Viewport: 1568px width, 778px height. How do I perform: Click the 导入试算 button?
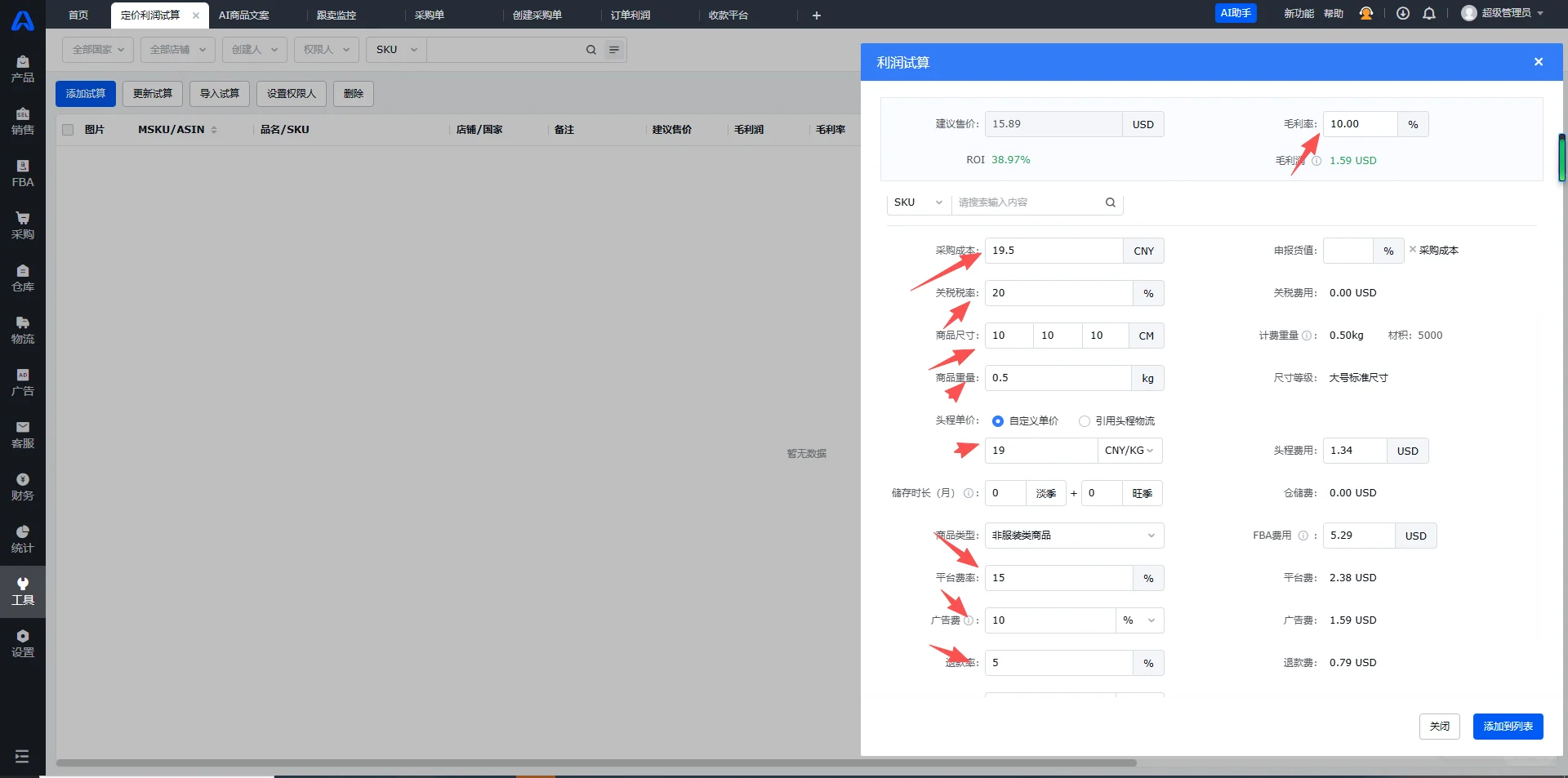point(220,94)
